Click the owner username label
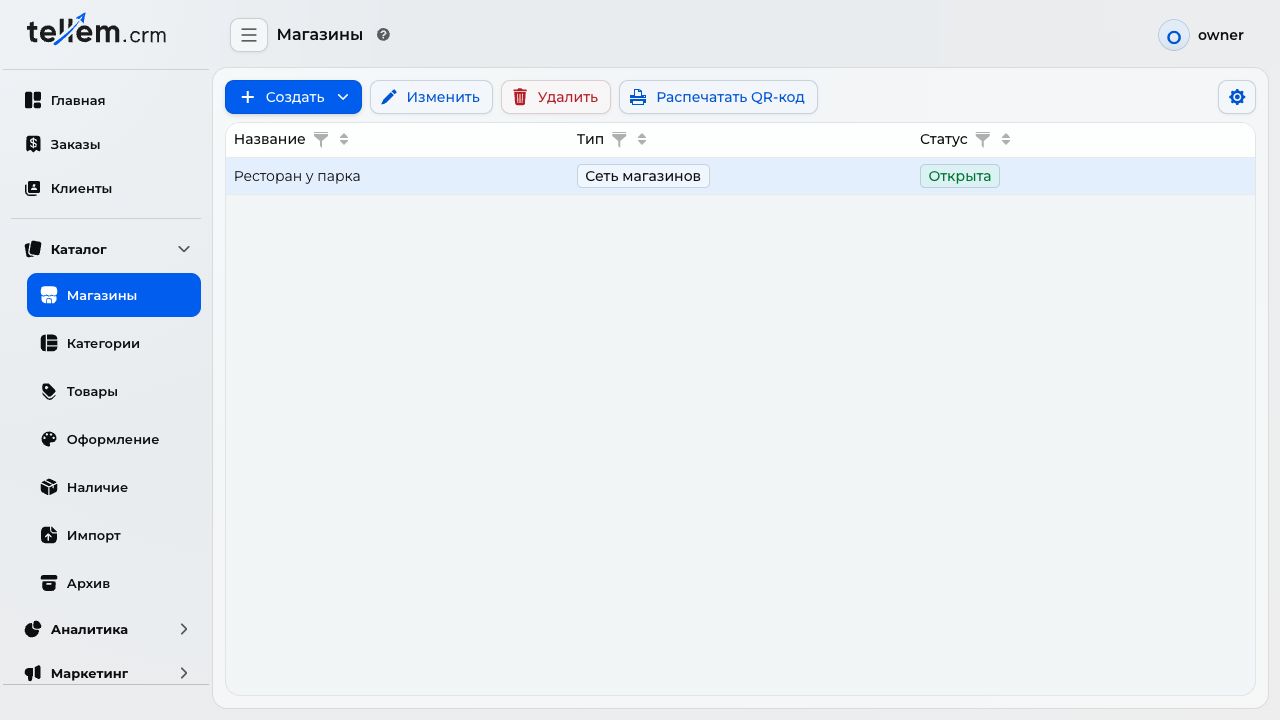Image resolution: width=1280 pixels, height=720 pixels. [1221, 35]
